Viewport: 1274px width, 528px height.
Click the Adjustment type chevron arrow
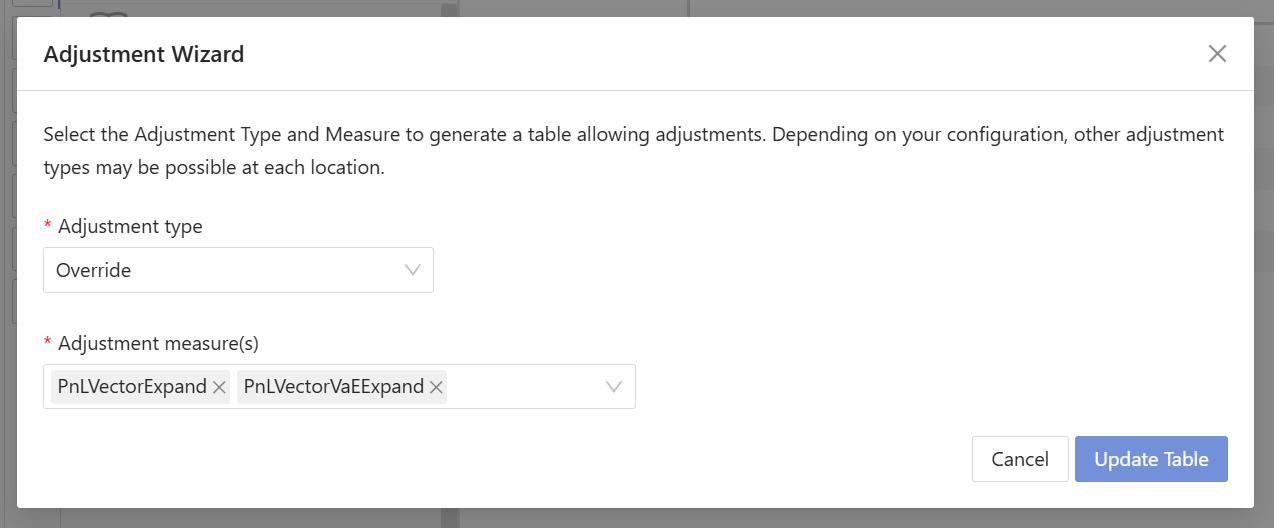pyautogui.click(x=412, y=270)
